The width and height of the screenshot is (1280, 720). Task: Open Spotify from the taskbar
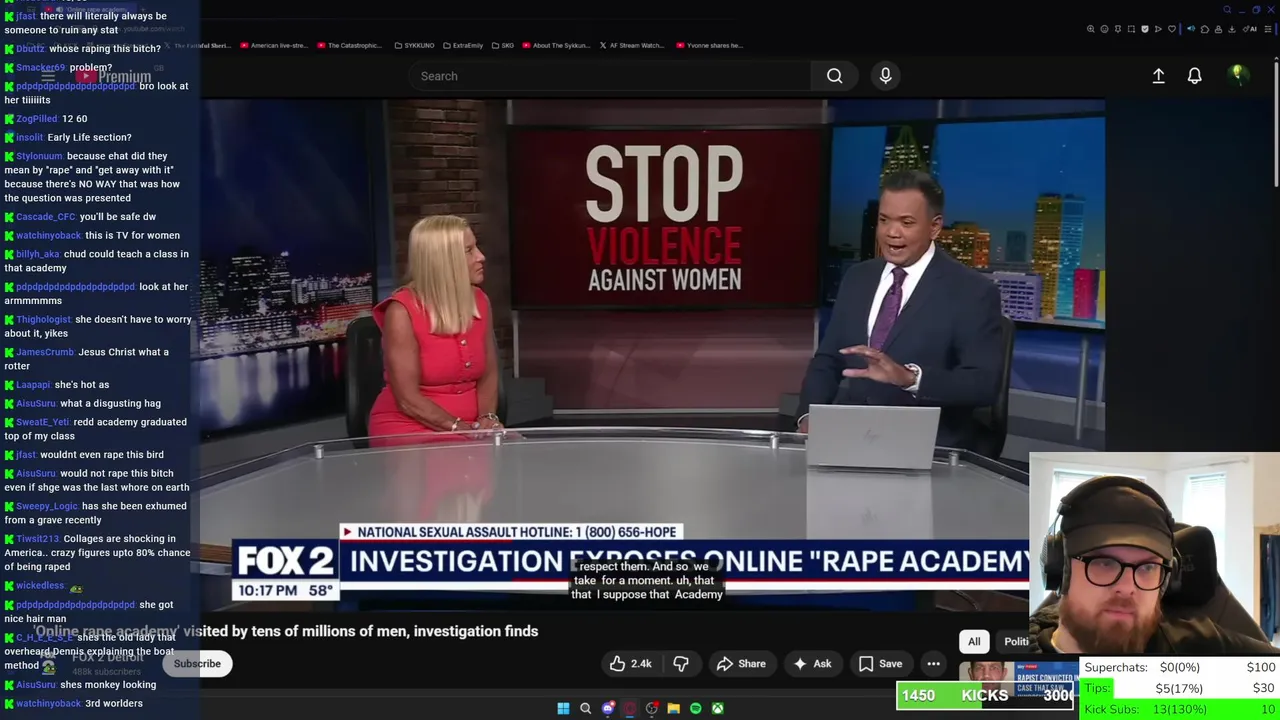(x=695, y=708)
